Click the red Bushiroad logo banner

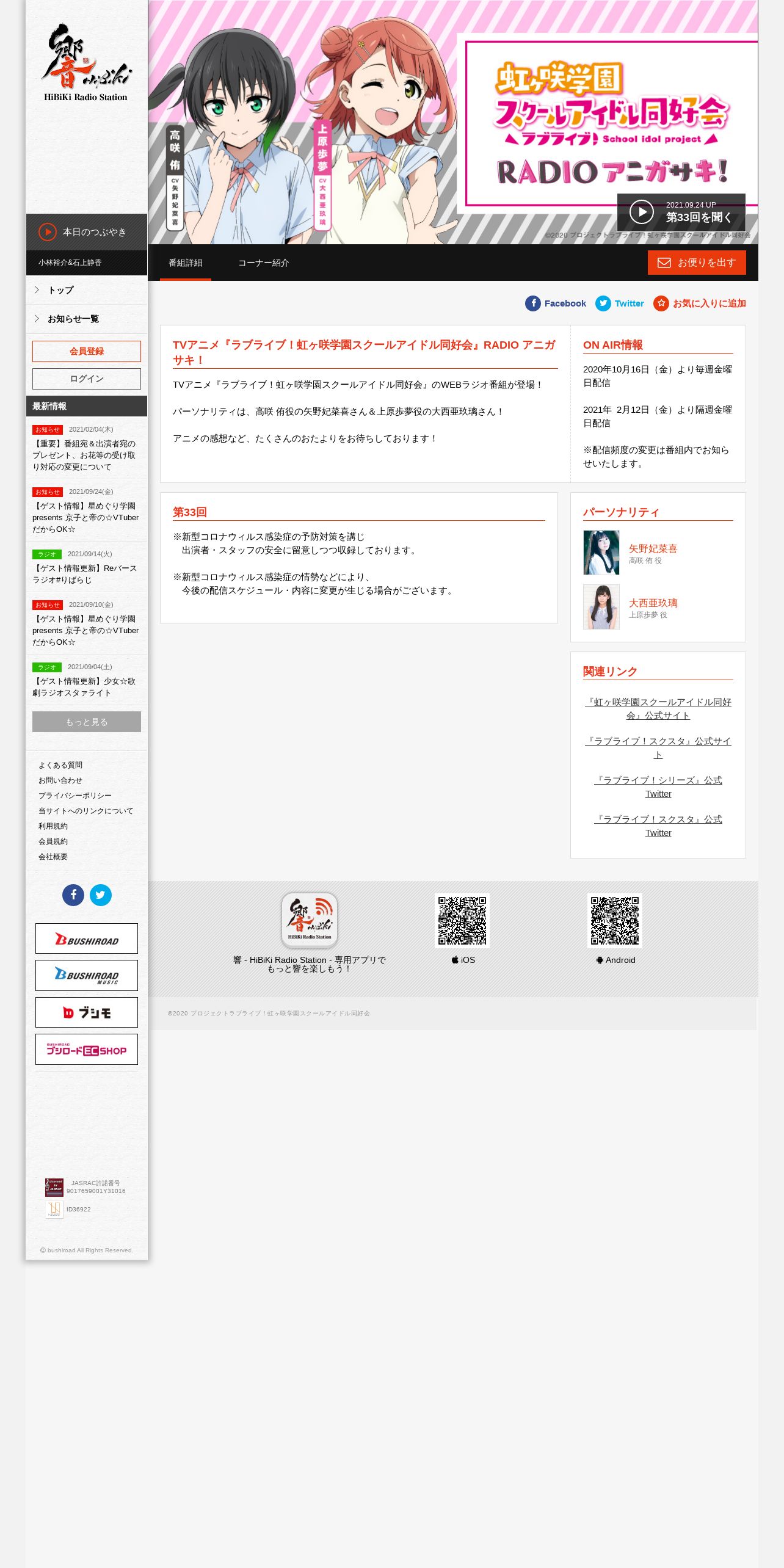pyautogui.click(x=87, y=938)
